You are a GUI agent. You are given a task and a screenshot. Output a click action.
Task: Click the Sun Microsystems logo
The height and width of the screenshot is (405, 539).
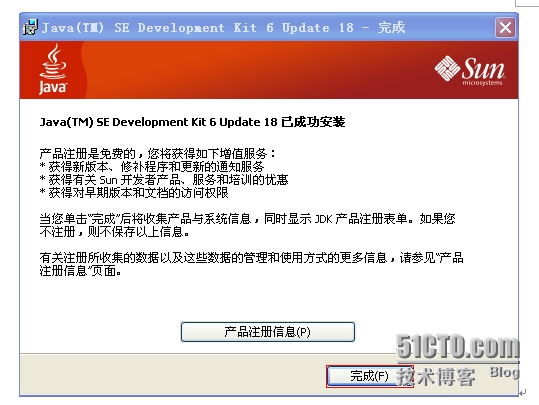click(470, 70)
